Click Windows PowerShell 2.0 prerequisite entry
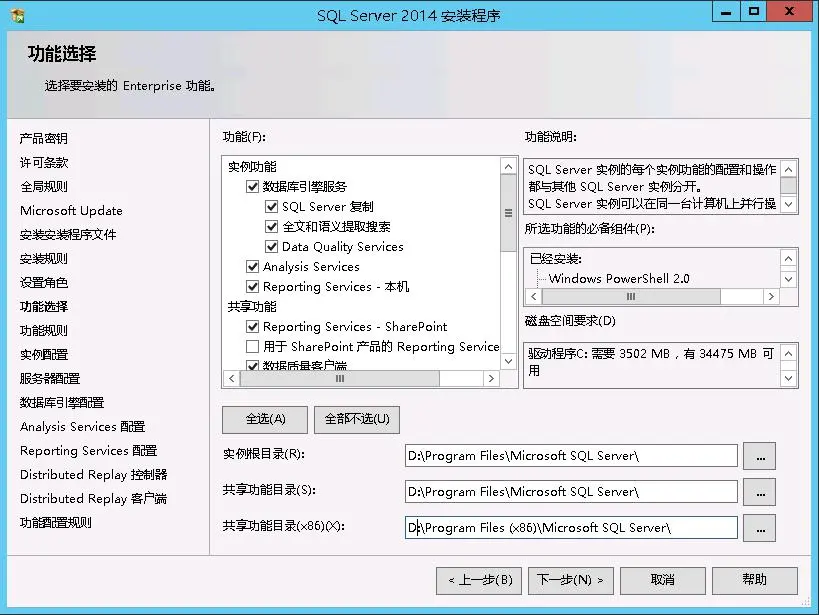 [x=619, y=279]
